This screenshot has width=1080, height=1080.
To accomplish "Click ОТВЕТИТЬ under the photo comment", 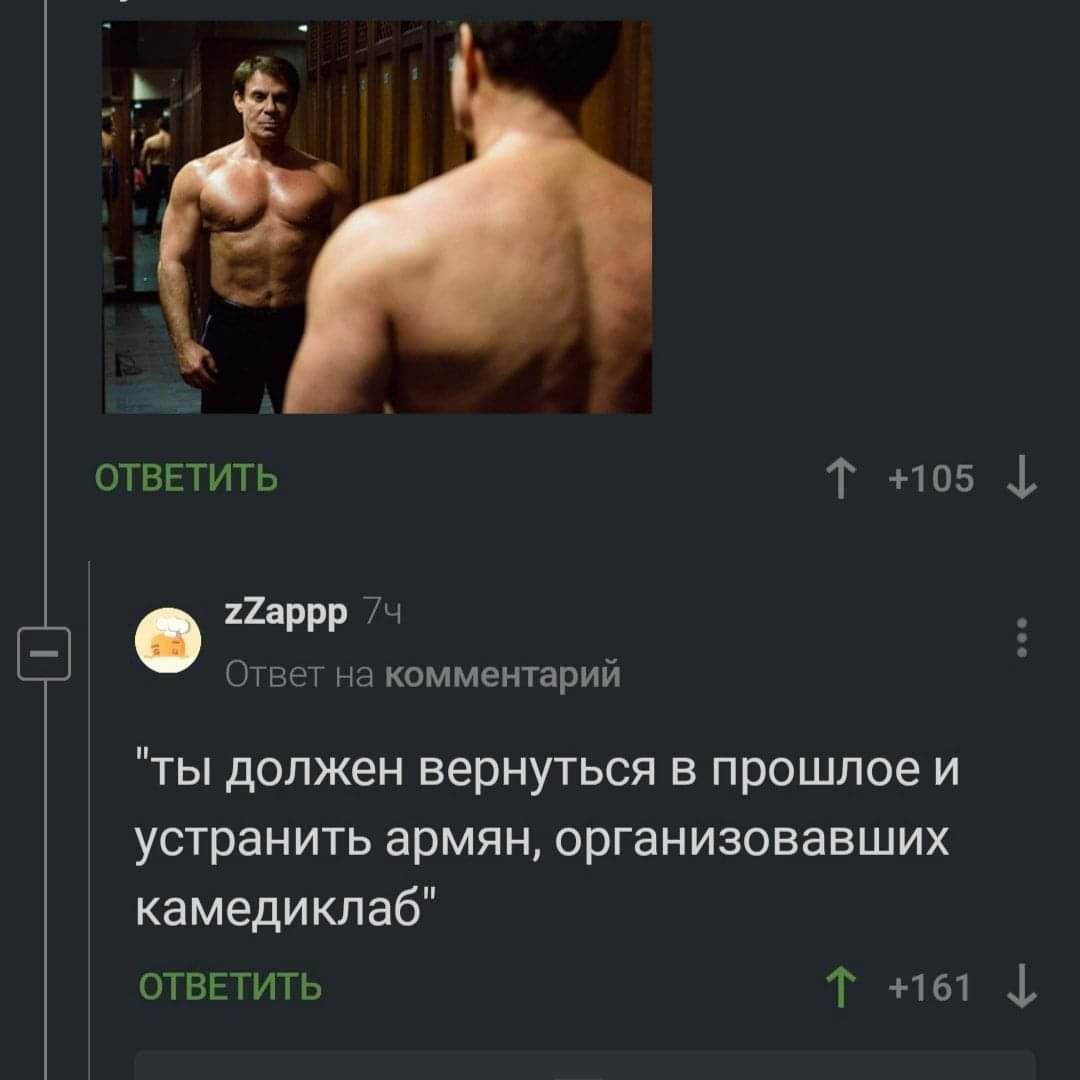I will tap(186, 478).
